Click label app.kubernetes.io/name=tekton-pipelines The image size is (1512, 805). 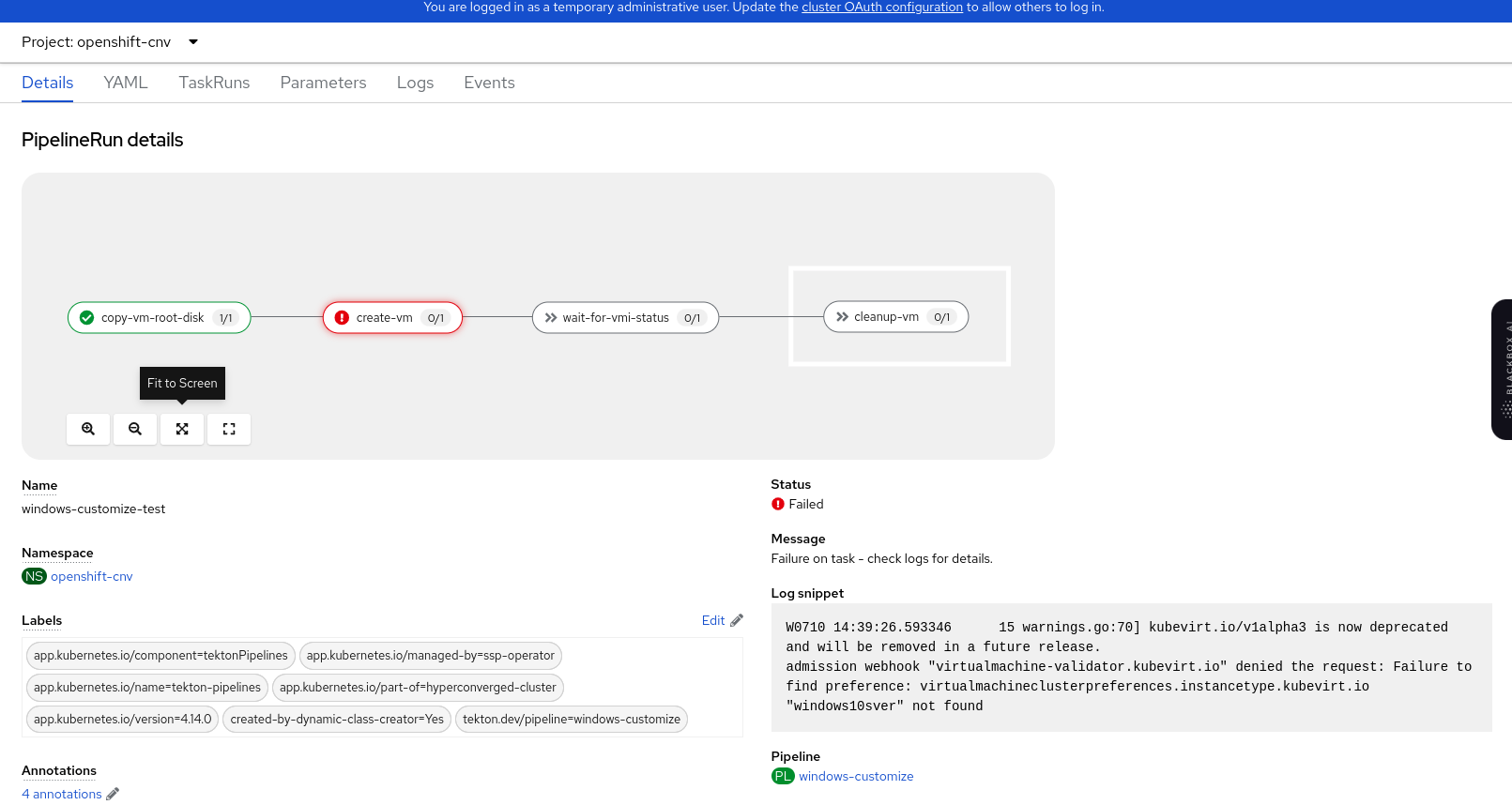pyautogui.click(x=147, y=688)
